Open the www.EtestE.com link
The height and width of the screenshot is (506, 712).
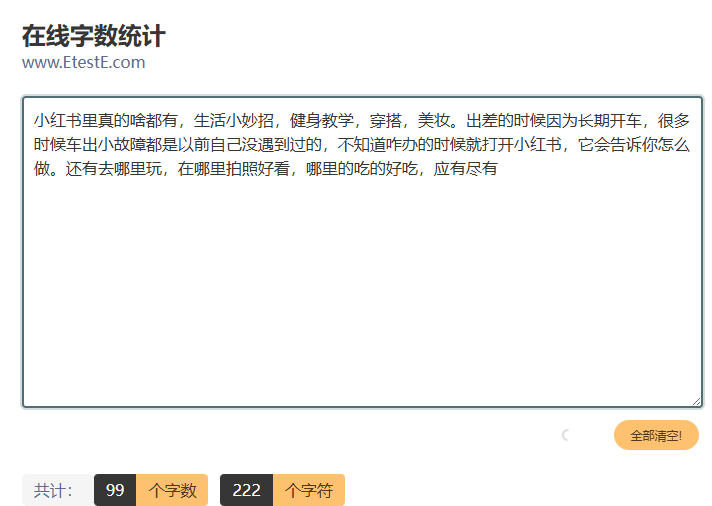click(84, 62)
